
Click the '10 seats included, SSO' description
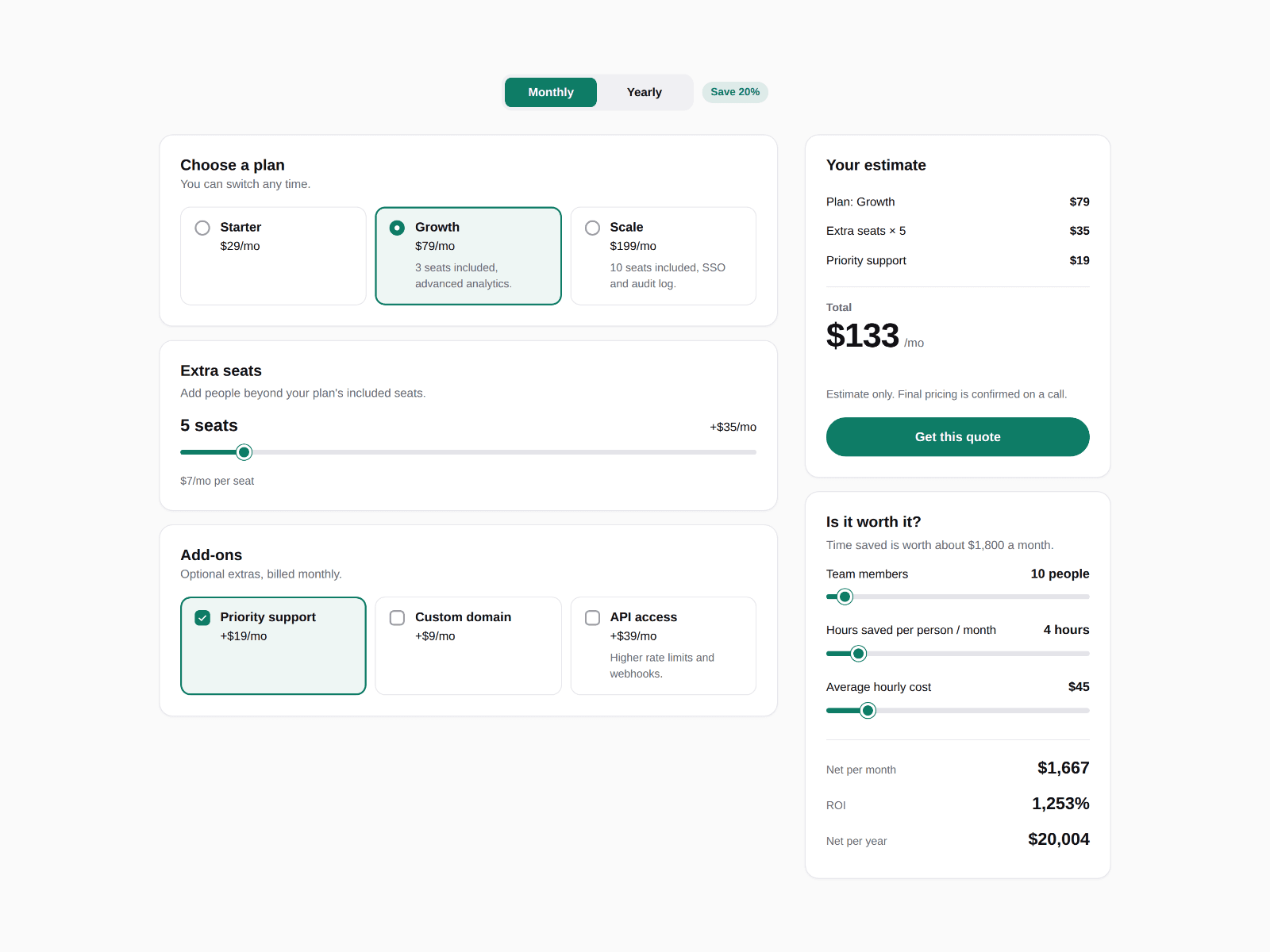668,275
